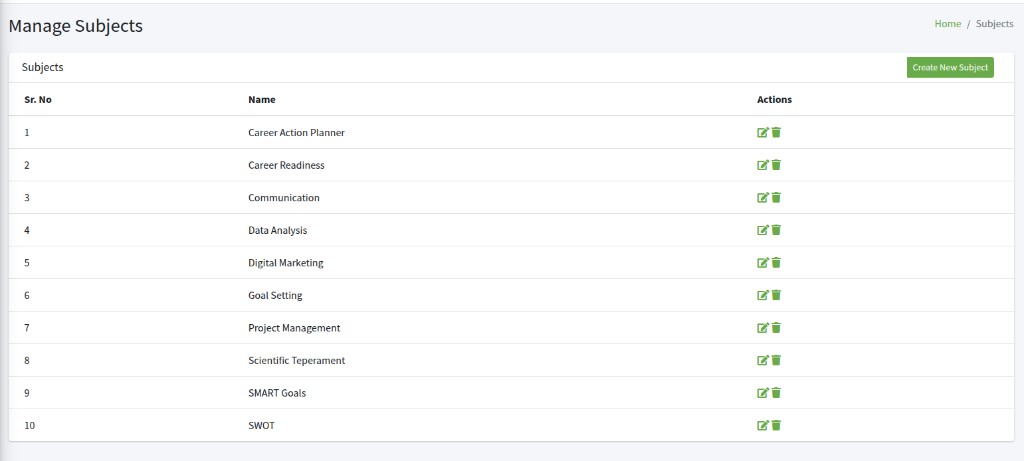The image size is (1024, 461).
Task: Delete the SWOT subject
Action: coord(776,426)
